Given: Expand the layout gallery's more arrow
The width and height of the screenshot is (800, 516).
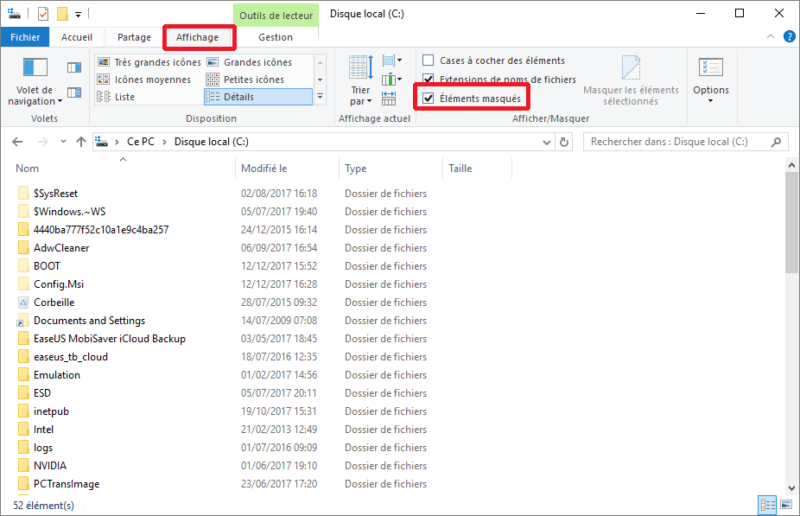Looking at the screenshot, I should click(x=320, y=97).
